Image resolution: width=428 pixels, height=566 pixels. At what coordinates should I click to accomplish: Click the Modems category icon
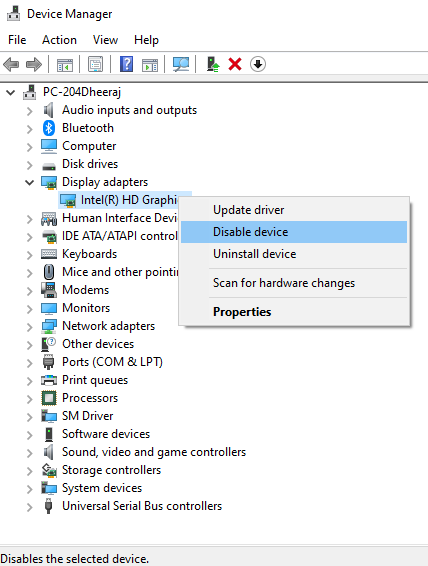[49, 290]
